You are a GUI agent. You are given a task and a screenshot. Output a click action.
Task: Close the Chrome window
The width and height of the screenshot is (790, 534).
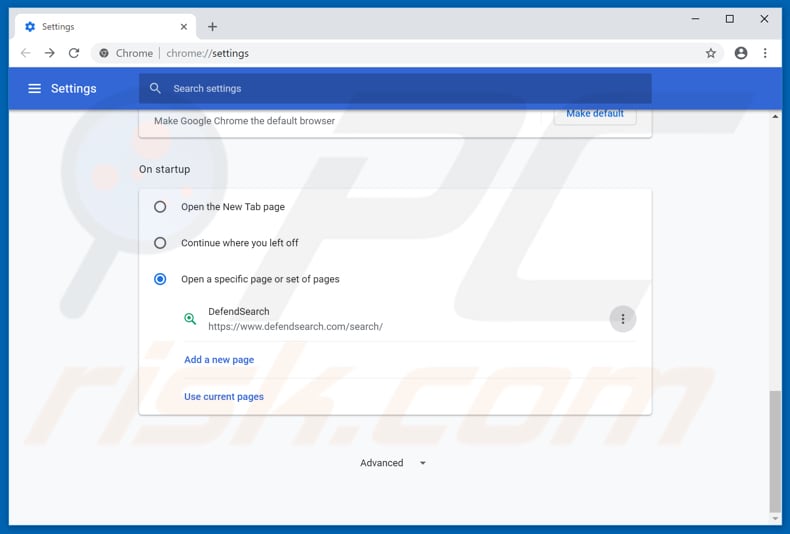click(764, 19)
